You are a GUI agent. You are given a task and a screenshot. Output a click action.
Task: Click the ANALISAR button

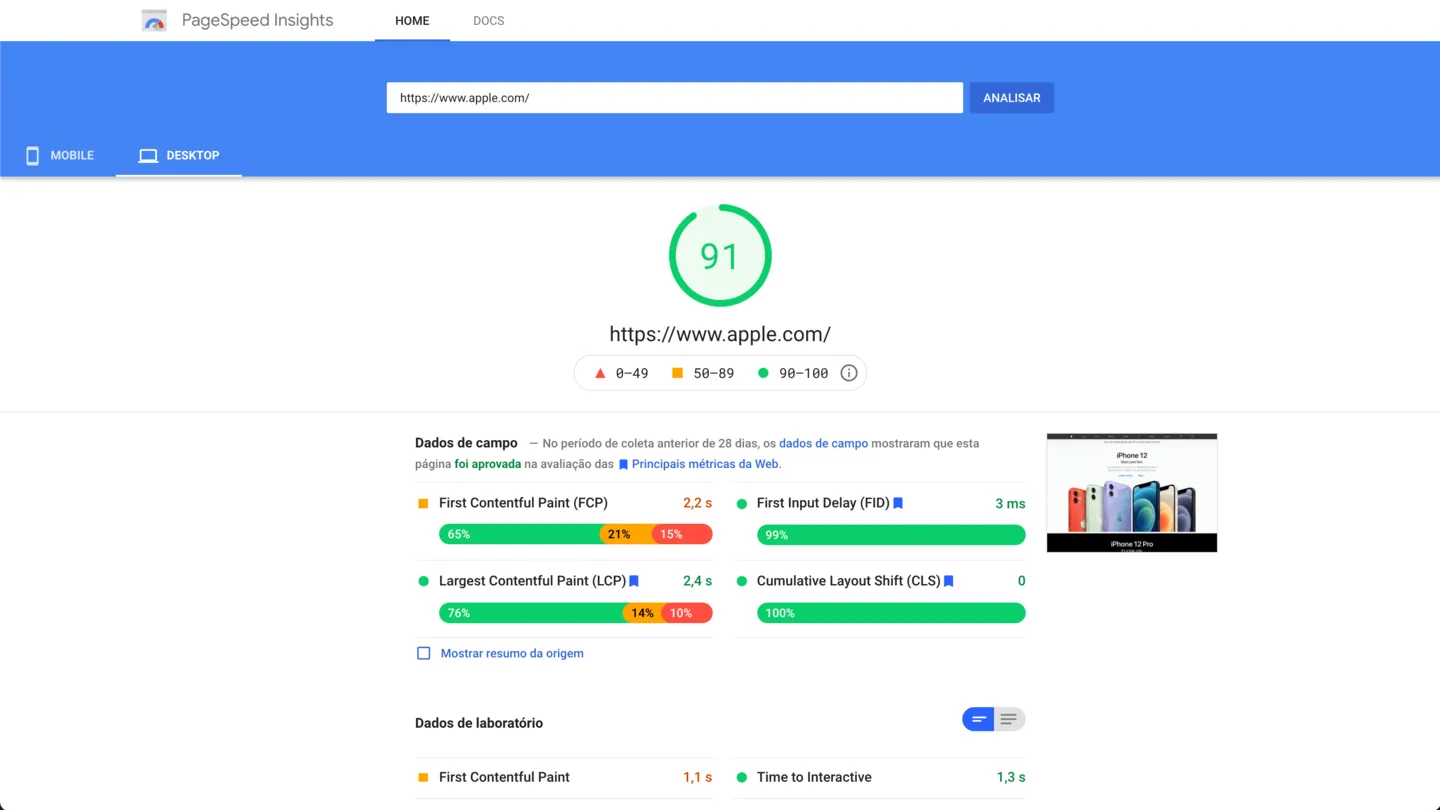(x=1012, y=98)
